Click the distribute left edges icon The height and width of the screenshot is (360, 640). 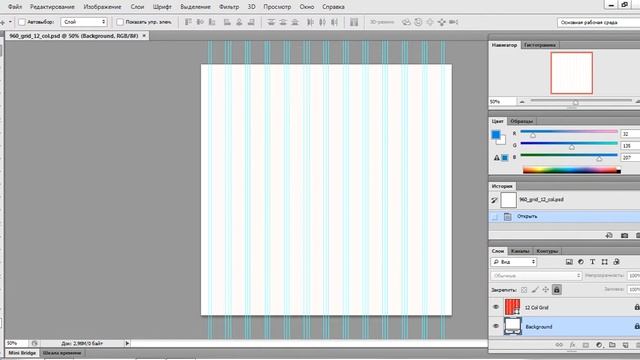pos(310,22)
